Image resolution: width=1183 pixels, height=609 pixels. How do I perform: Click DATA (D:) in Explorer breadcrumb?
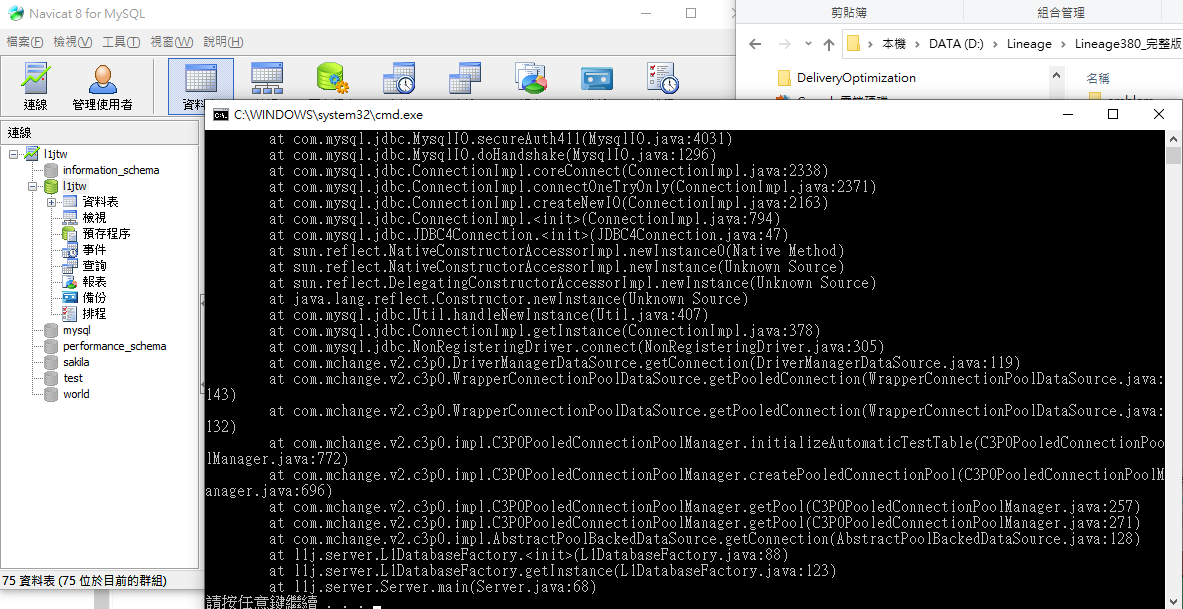coord(956,44)
